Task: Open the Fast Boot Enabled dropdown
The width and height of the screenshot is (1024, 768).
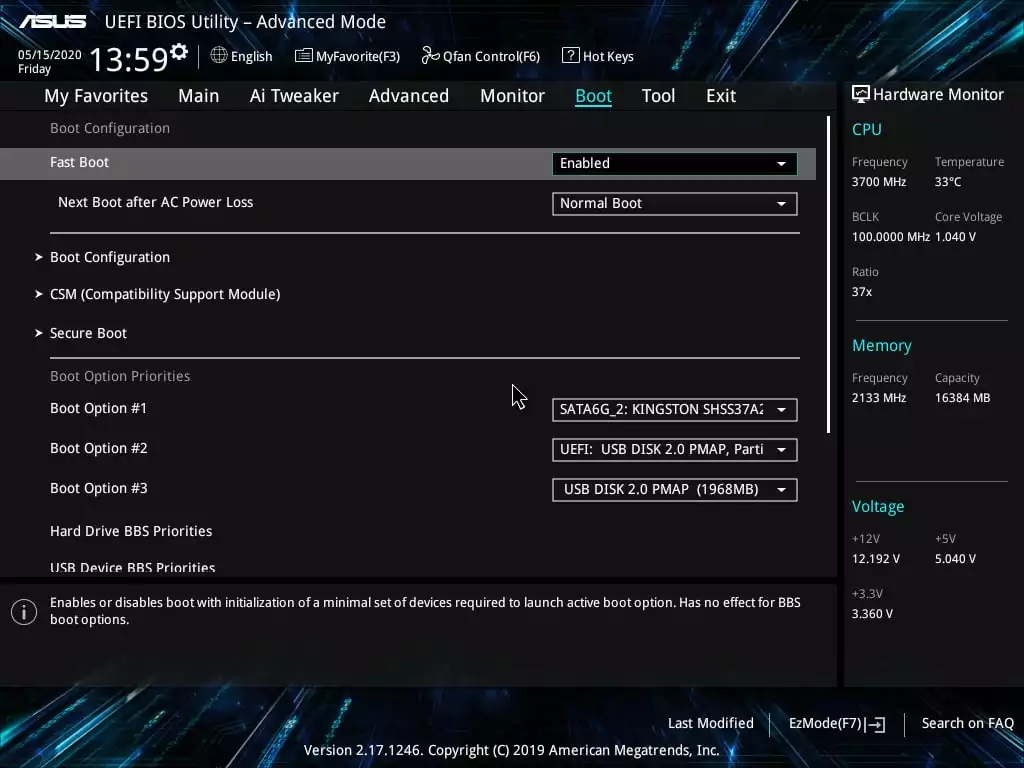Action: point(674,164)
